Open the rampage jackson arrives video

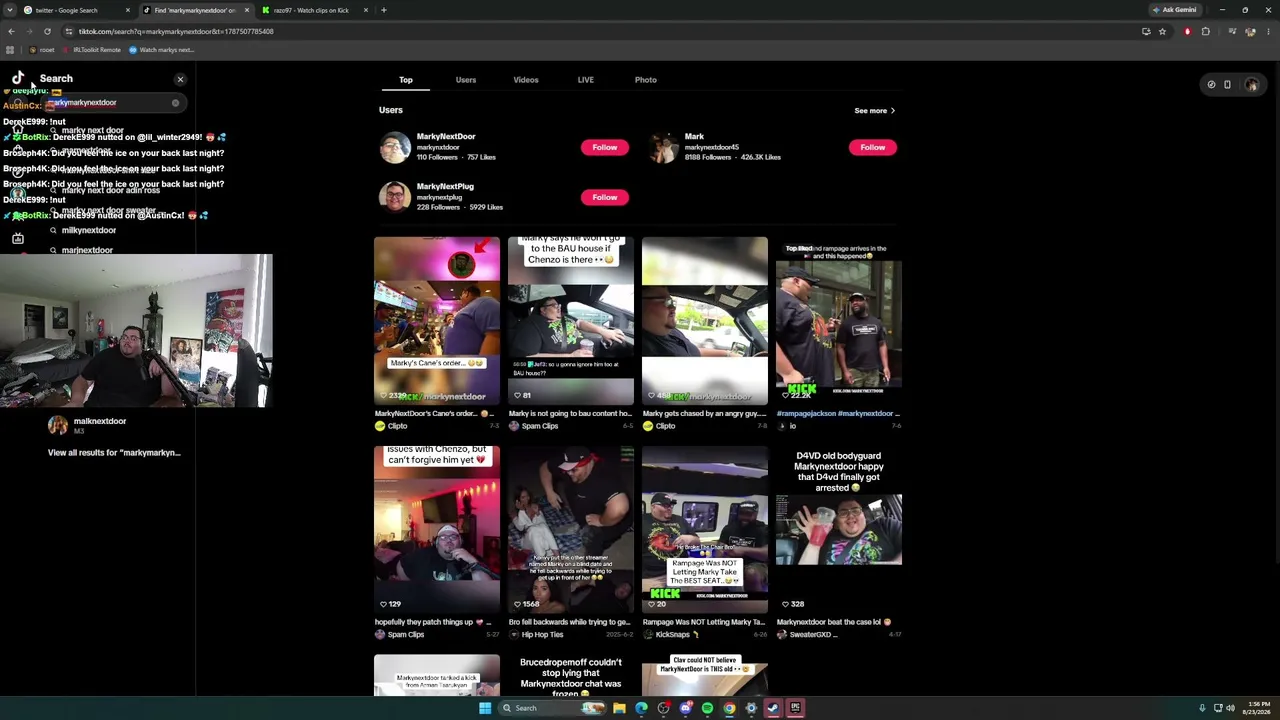(x=839, y=321)
